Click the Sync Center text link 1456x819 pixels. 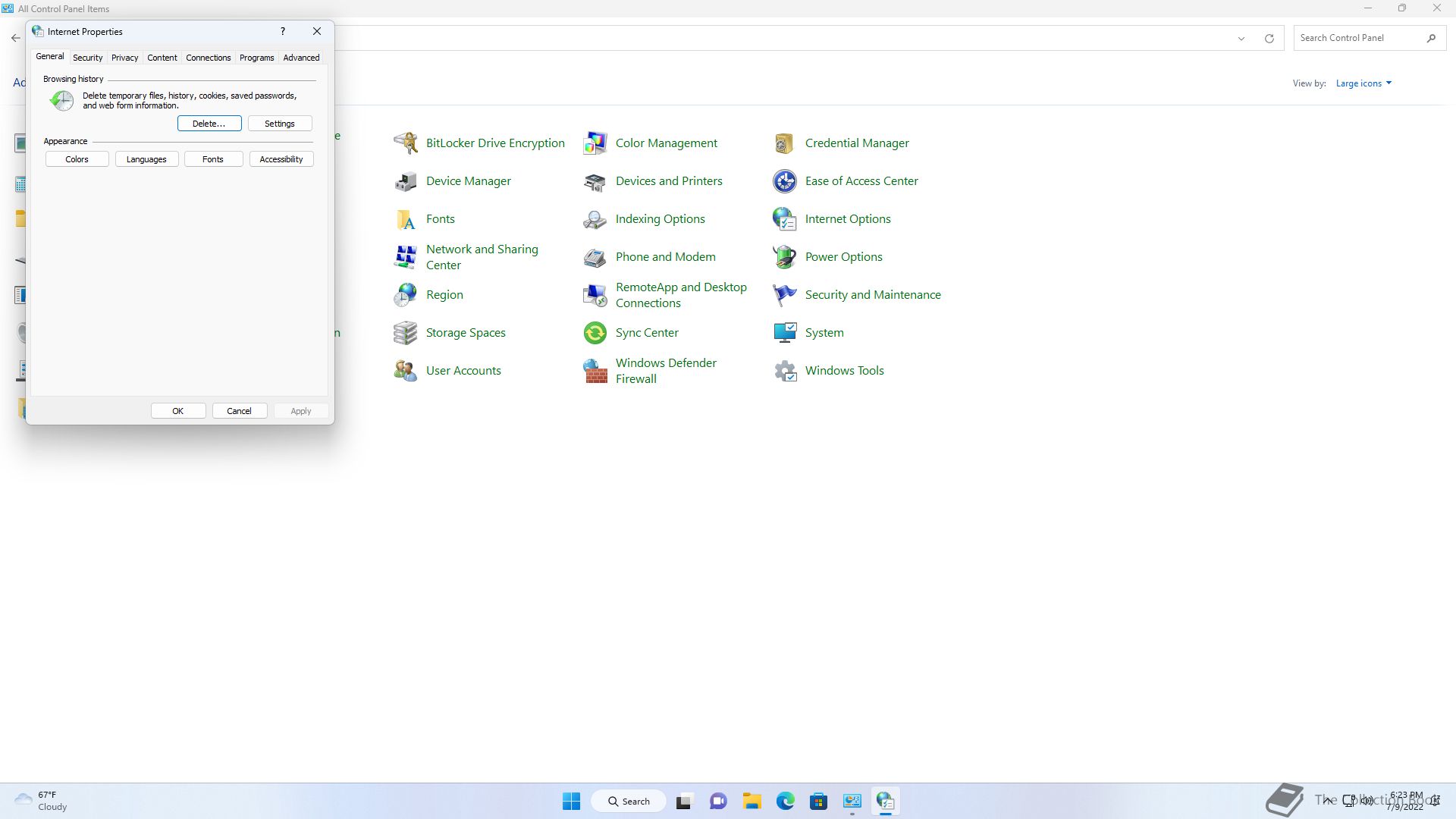pos(647,333)
